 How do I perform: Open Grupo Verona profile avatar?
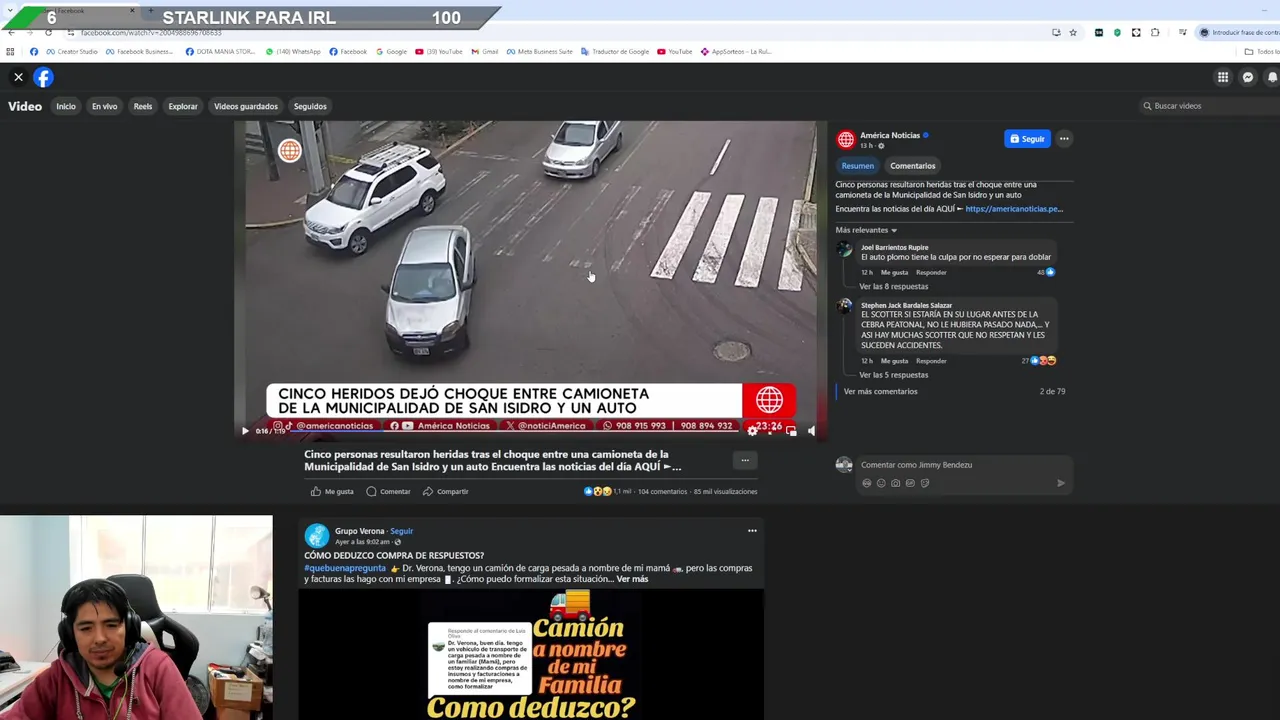(x=317, y=535)
